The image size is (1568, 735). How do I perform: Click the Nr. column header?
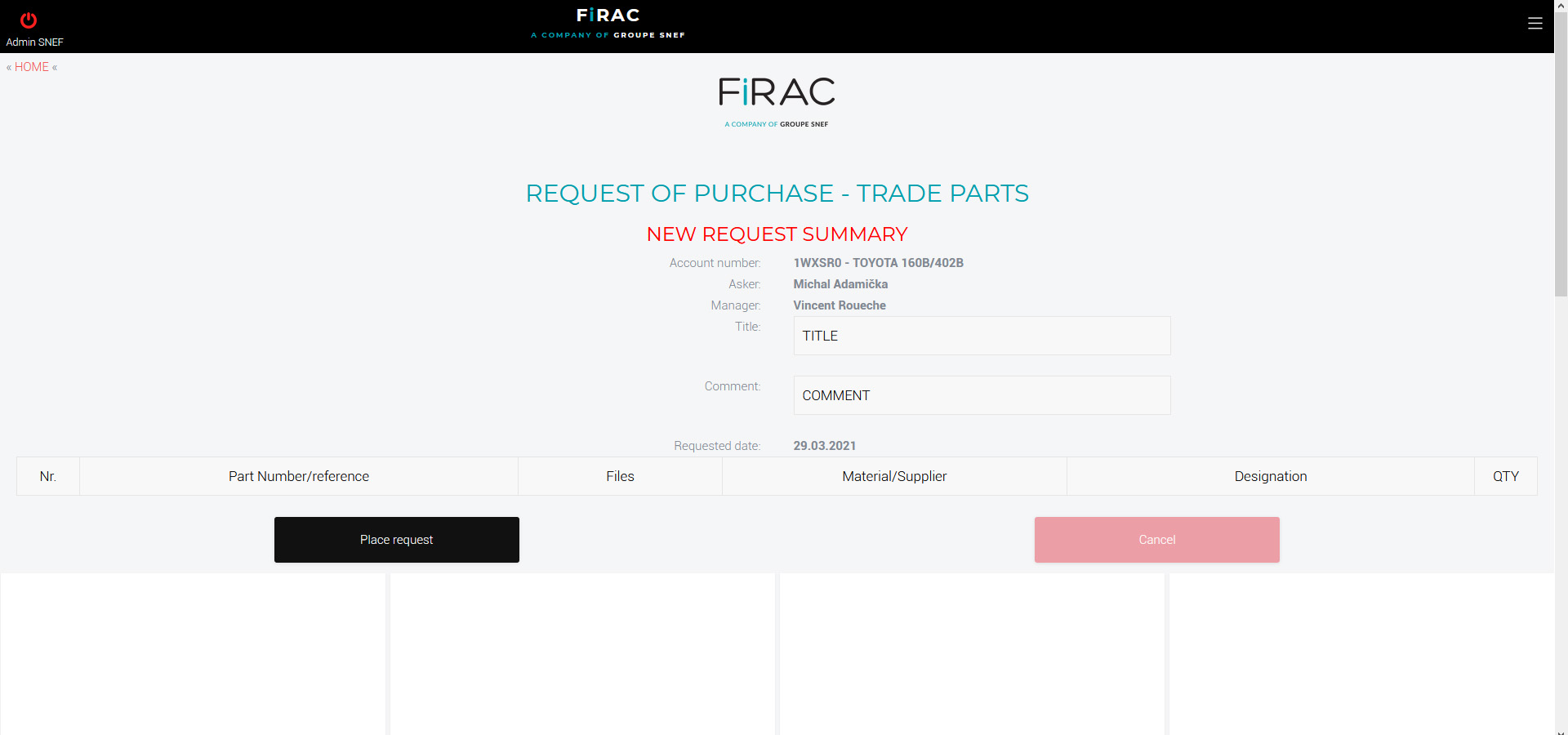pyautogui.click(x=48, y=476)
